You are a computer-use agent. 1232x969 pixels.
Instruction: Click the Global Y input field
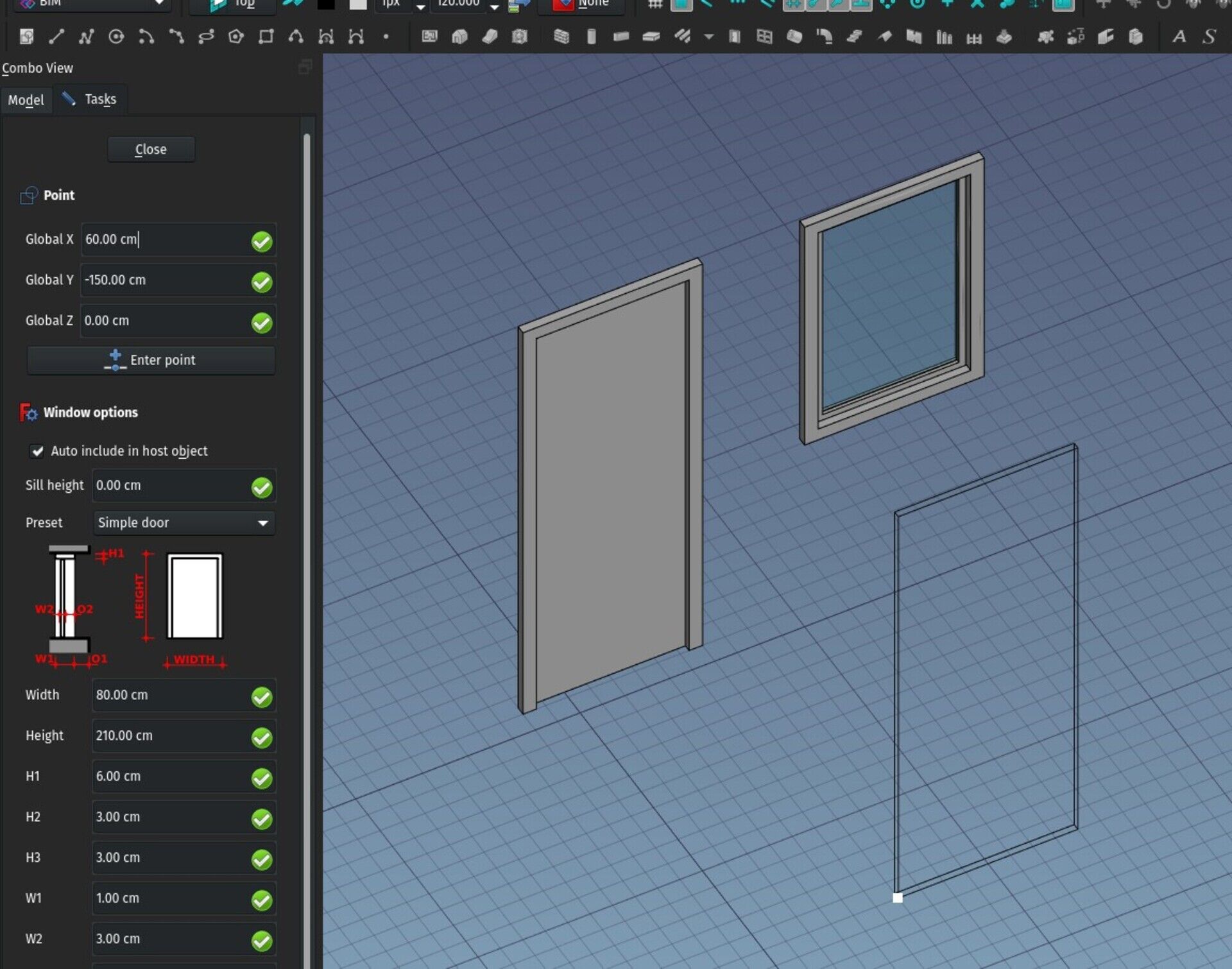click(178, 280)
